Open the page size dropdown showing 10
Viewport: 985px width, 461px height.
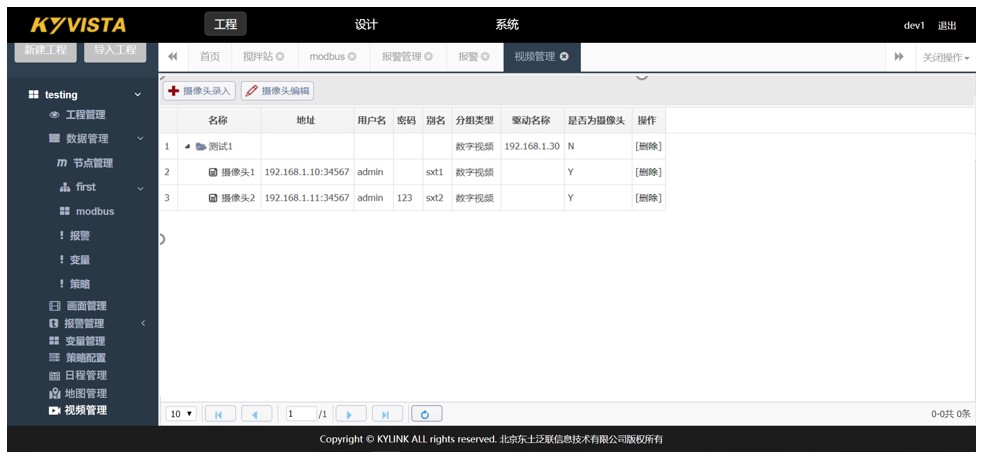pyautogui.click(x=181, y=414)
